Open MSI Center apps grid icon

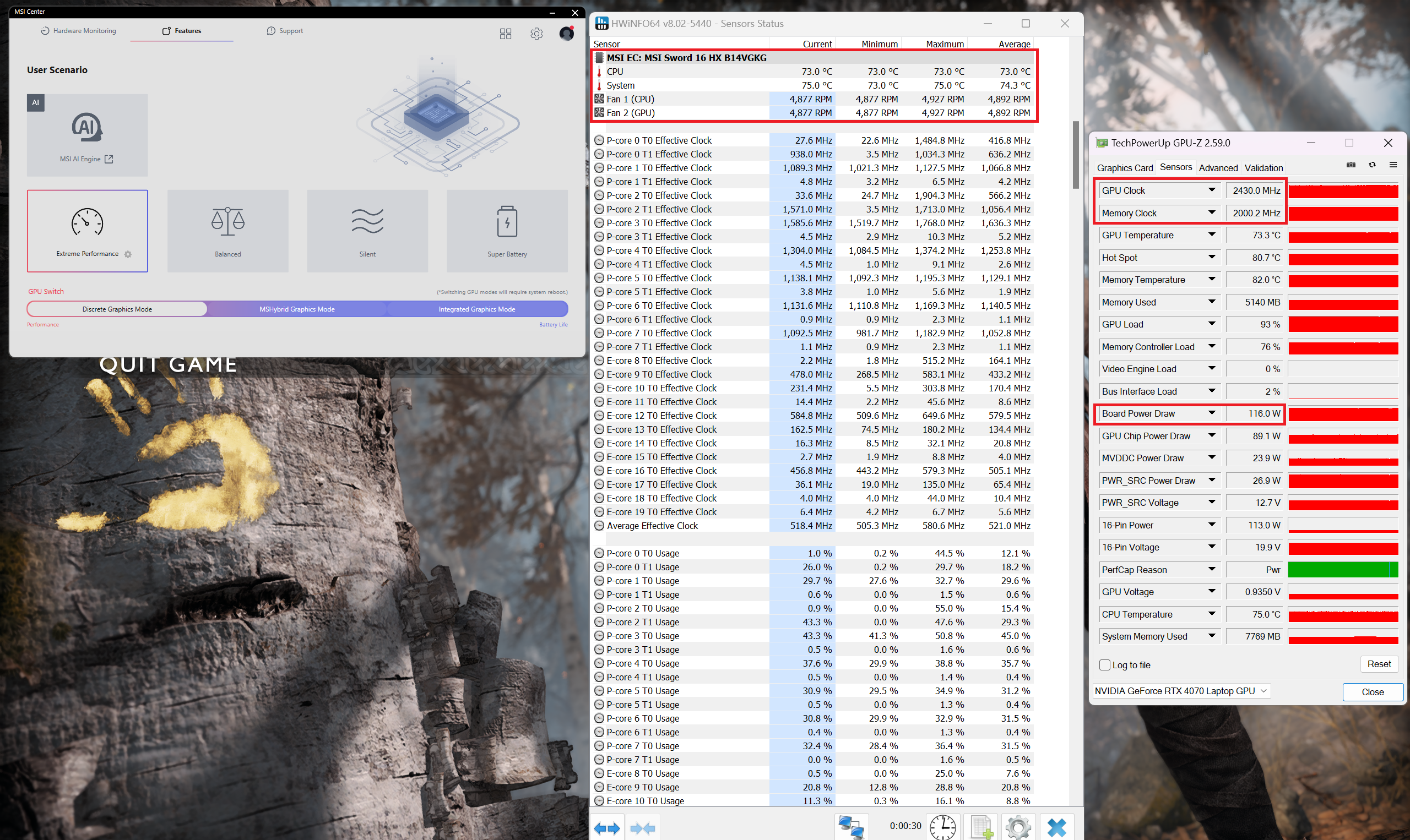pyautogui.click(x=505, y=34)
